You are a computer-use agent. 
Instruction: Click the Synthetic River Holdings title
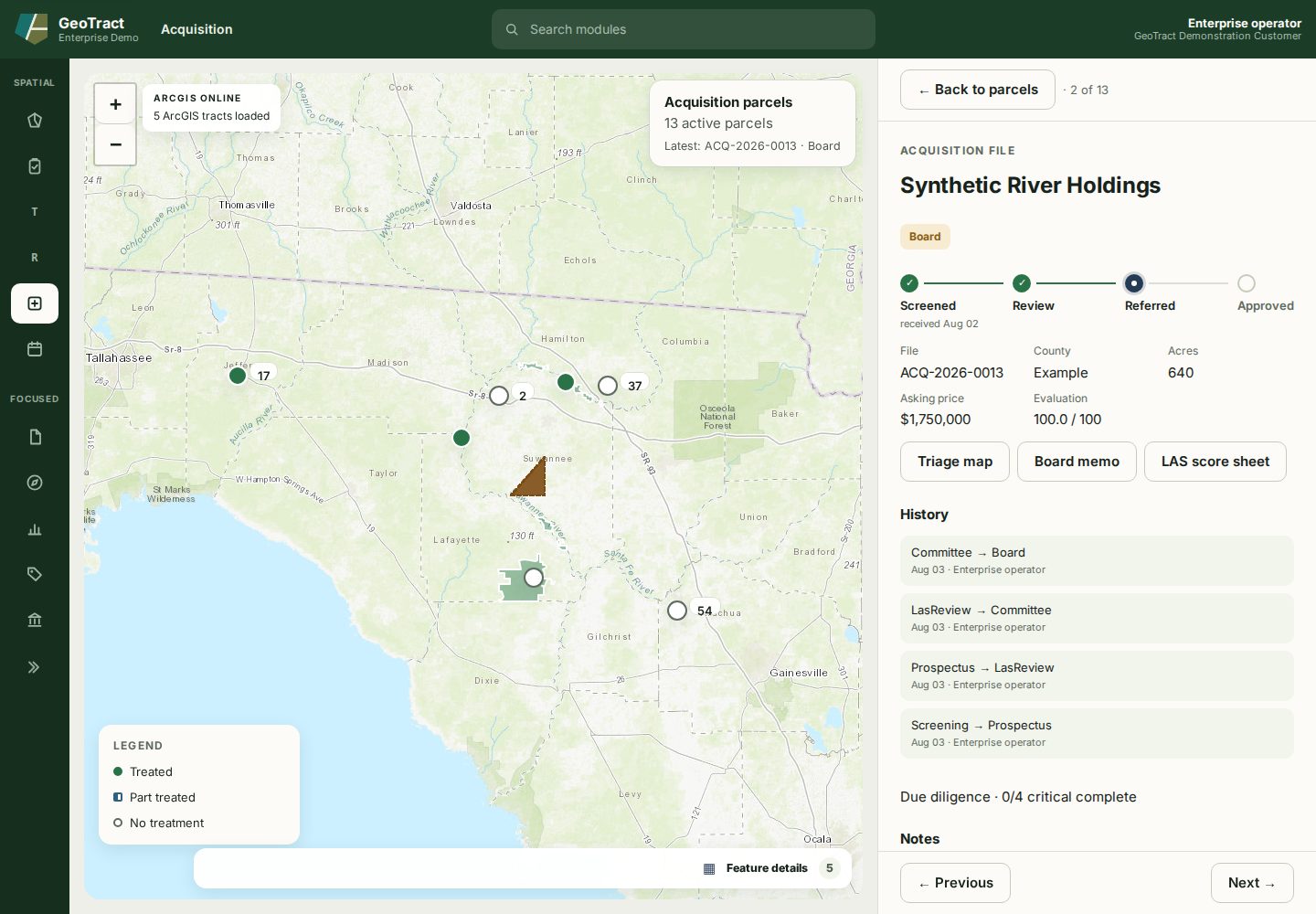(1030, 186)
